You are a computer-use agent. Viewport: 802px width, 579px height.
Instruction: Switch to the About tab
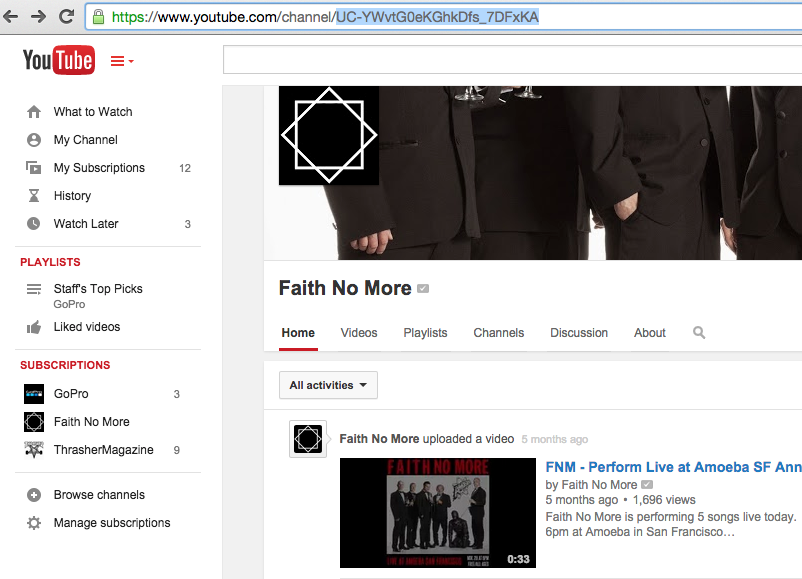[x=650, y=333]
